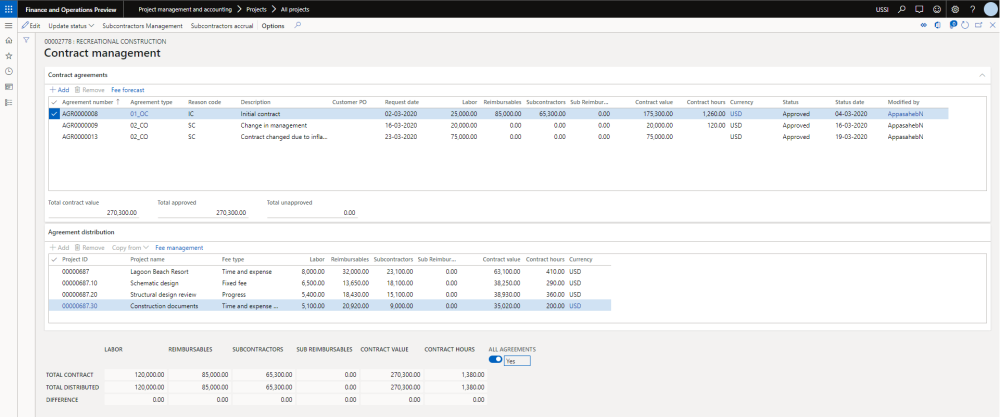Open the Home icon in left sidebar
Image resolution: width=1000 pixels, height=417 pixels.
click(9, 41)
